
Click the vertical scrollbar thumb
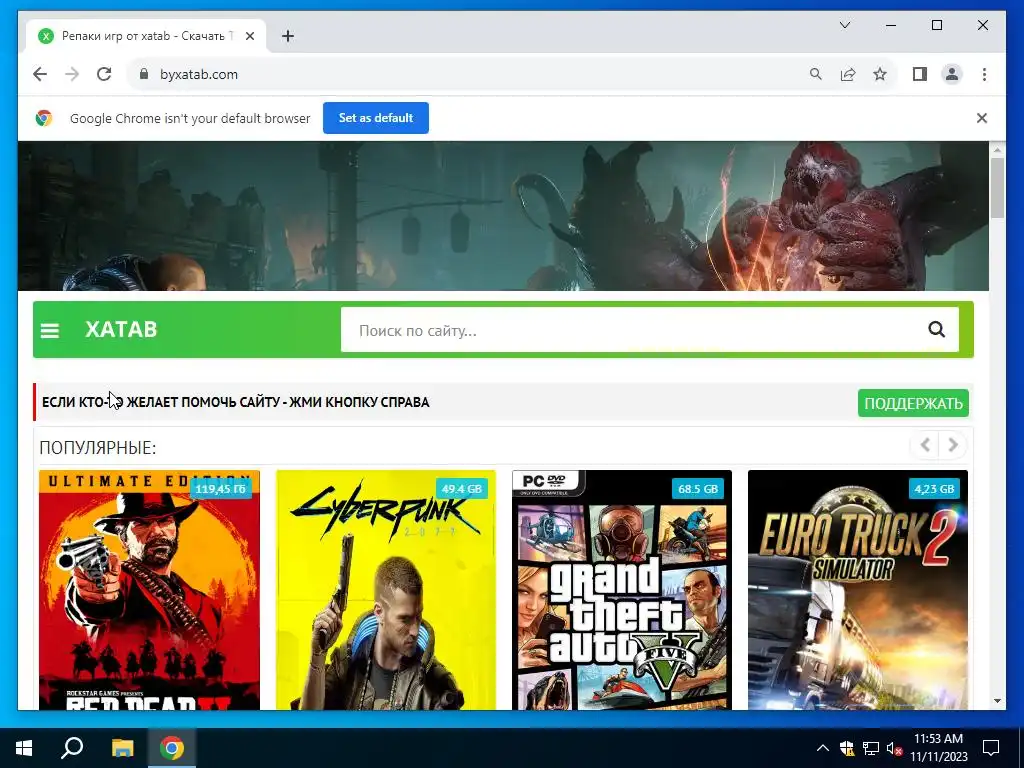[997, 188]
